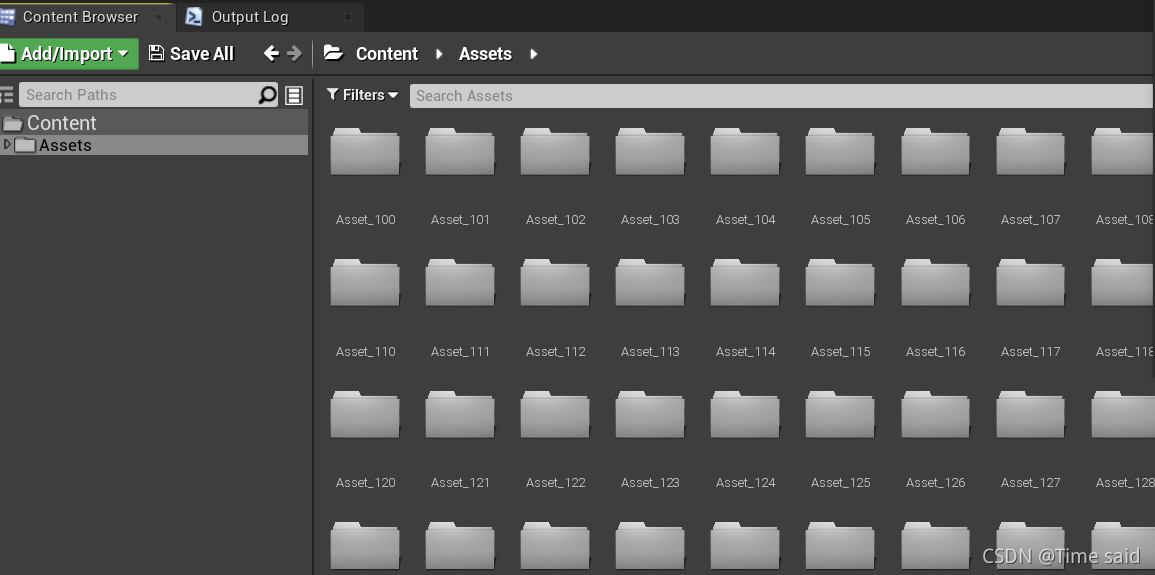Close the Output Log tab
1155x575 pixels.
[x=348, y=16]
